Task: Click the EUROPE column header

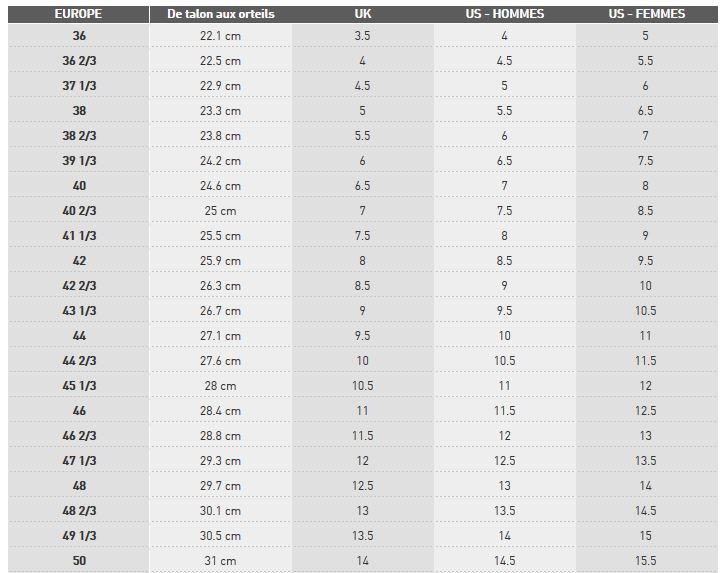Action: [79, 14]
